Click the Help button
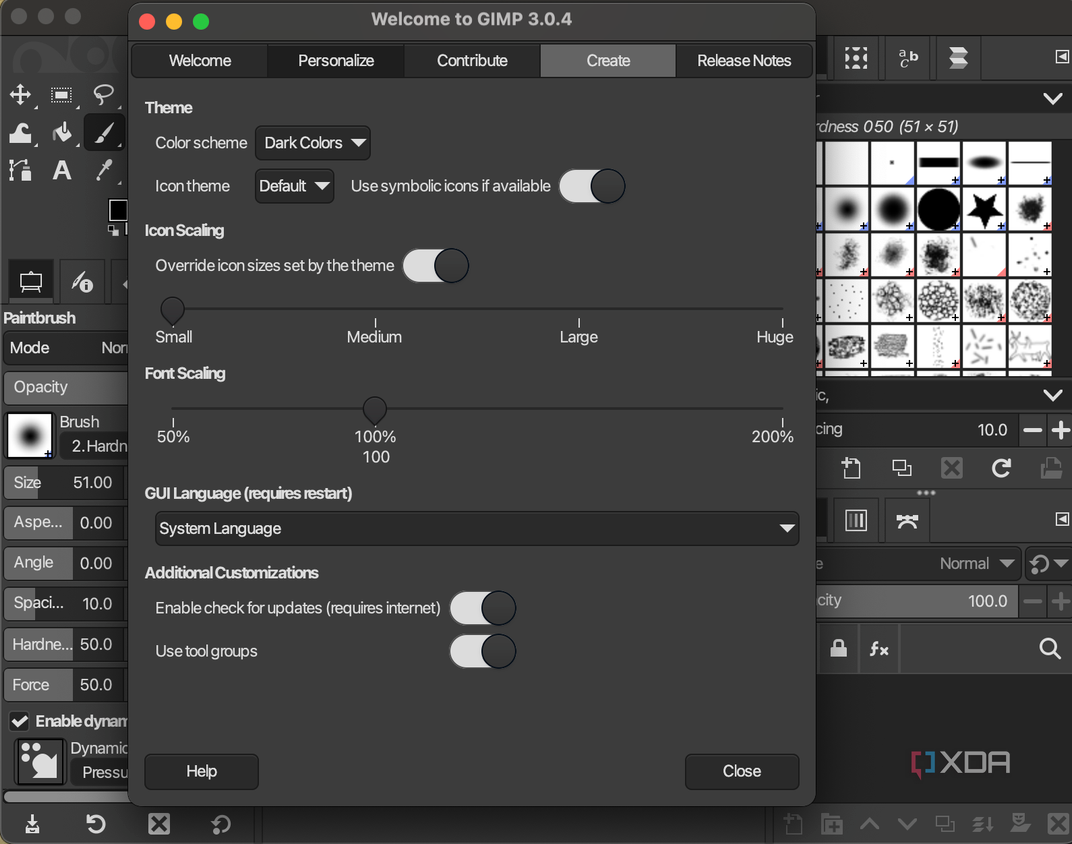This screenshot has height=844, width=1072. coord(202,772)
